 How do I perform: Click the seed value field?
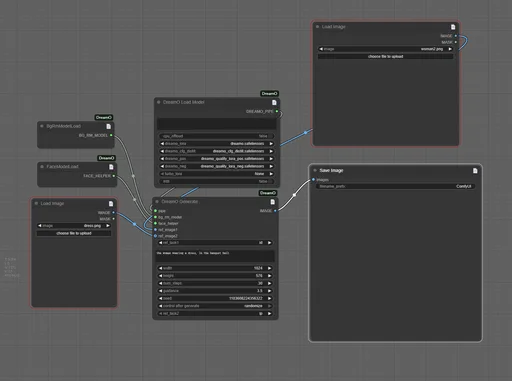(x=215, y=298)
